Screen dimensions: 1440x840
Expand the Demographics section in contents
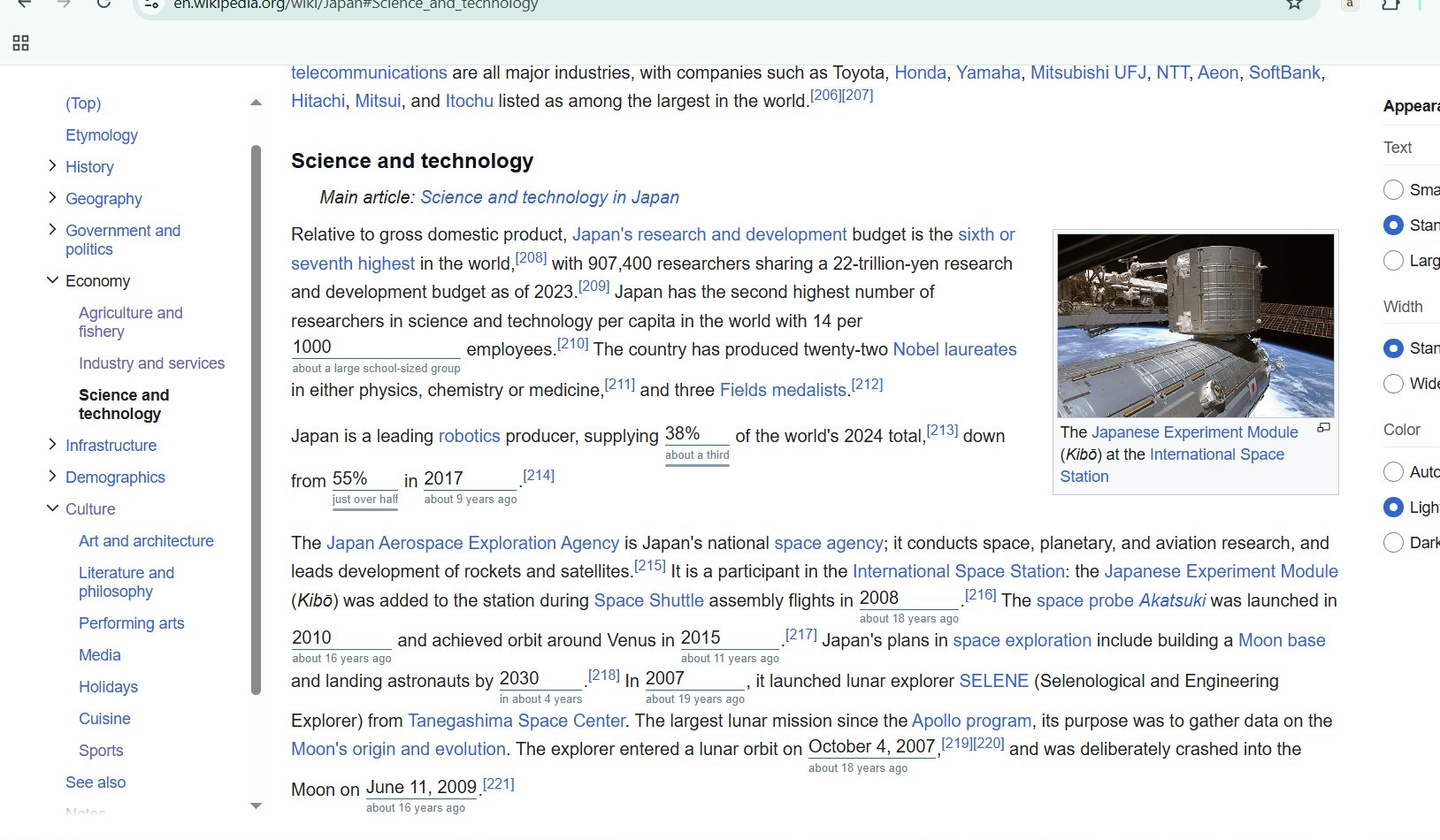(52, 476)
